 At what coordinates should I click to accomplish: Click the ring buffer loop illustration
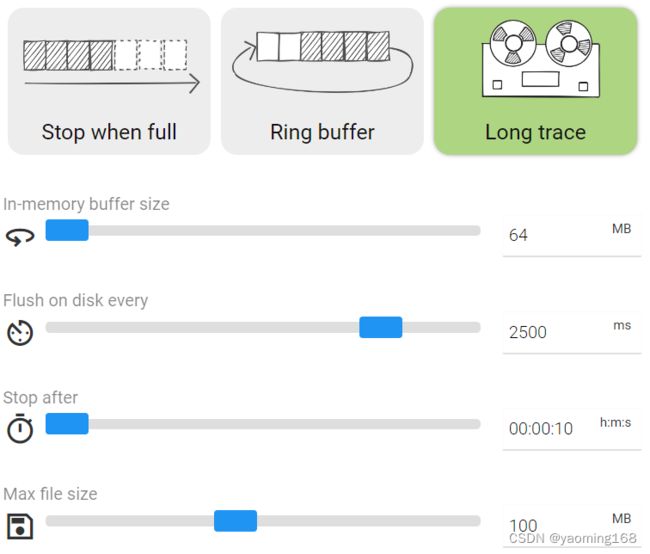(323, 61)
